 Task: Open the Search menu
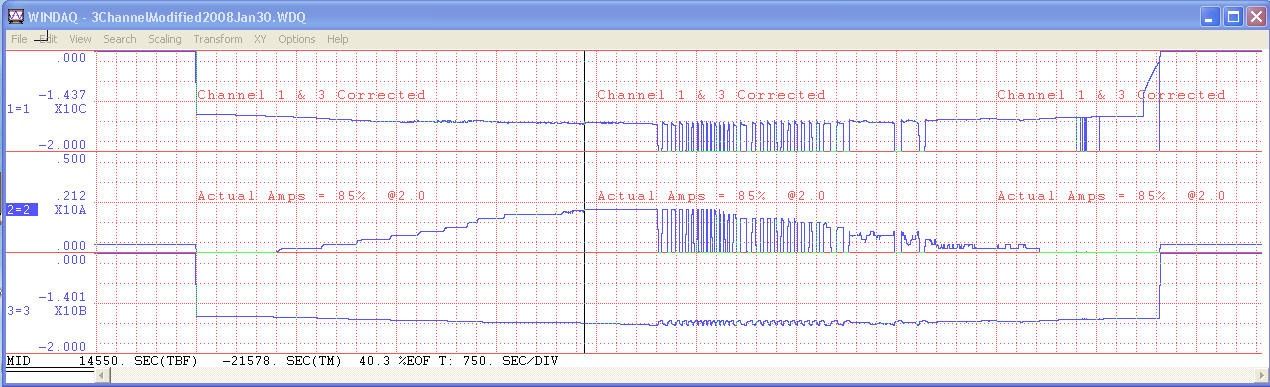(120, 39)
